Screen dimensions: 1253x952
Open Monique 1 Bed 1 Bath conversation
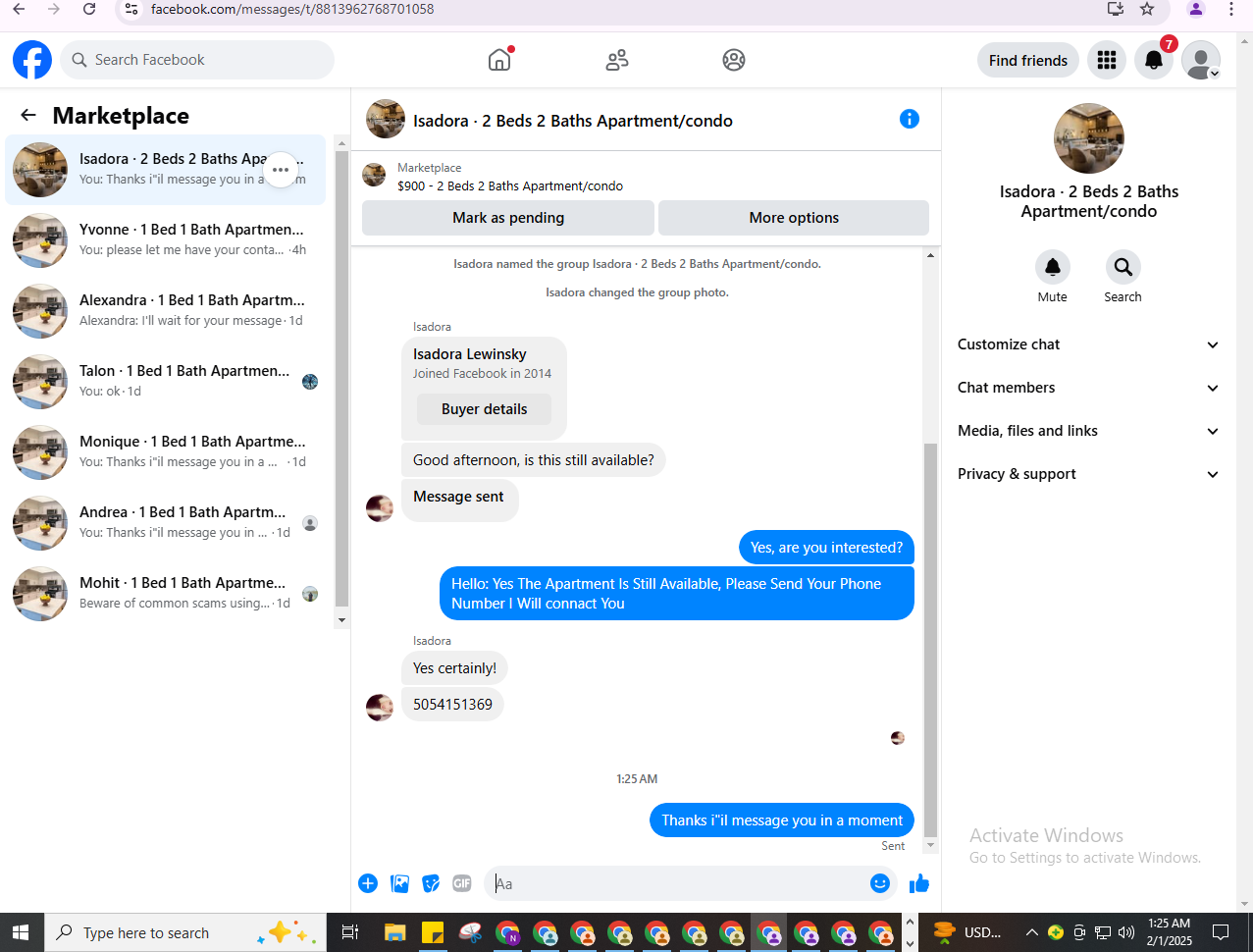(x=165, y=452)
